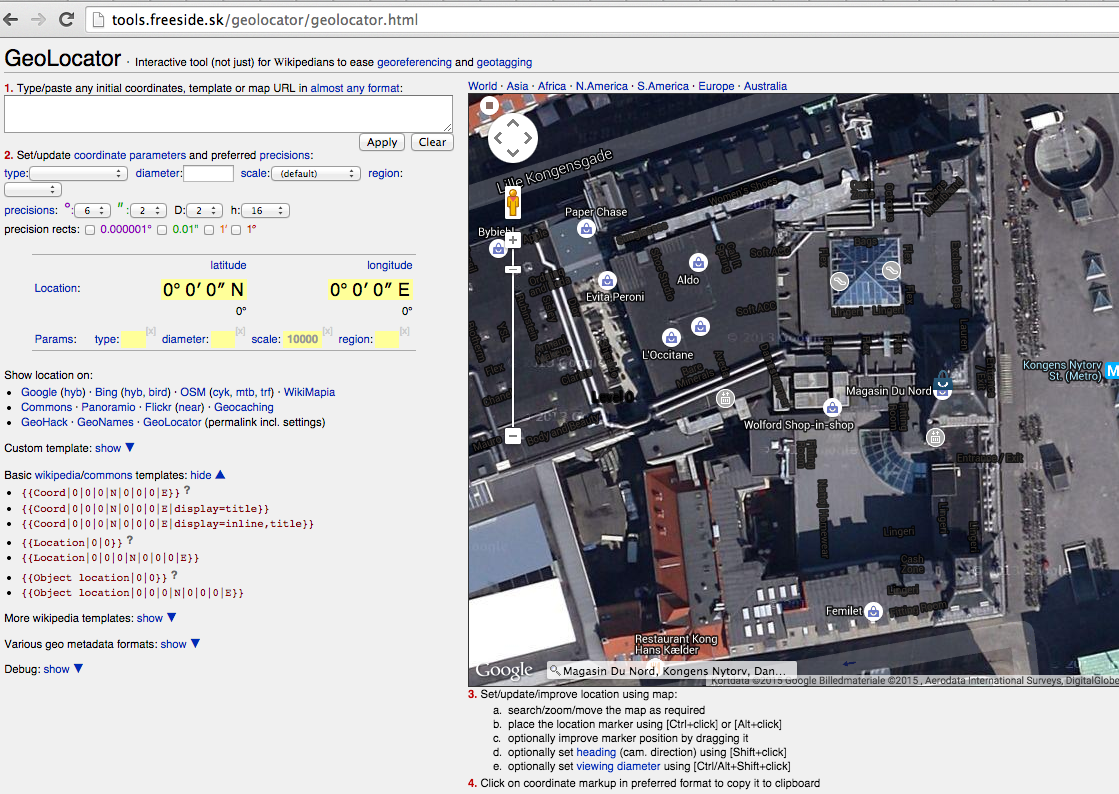
Task: Open help mark beside {{Location|0|0}} template
Action: 129,540
